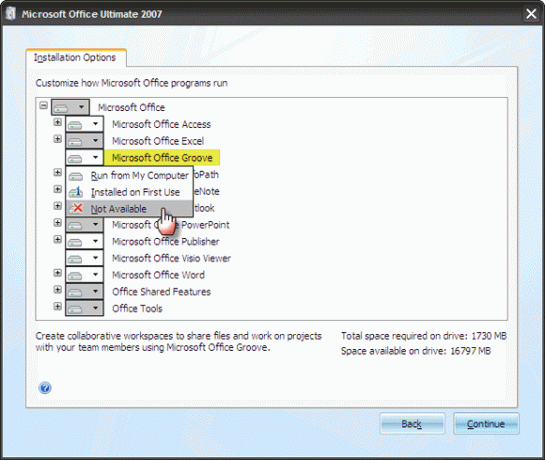Click drive icon next to Visio Viewer

(x=75, y=258)
